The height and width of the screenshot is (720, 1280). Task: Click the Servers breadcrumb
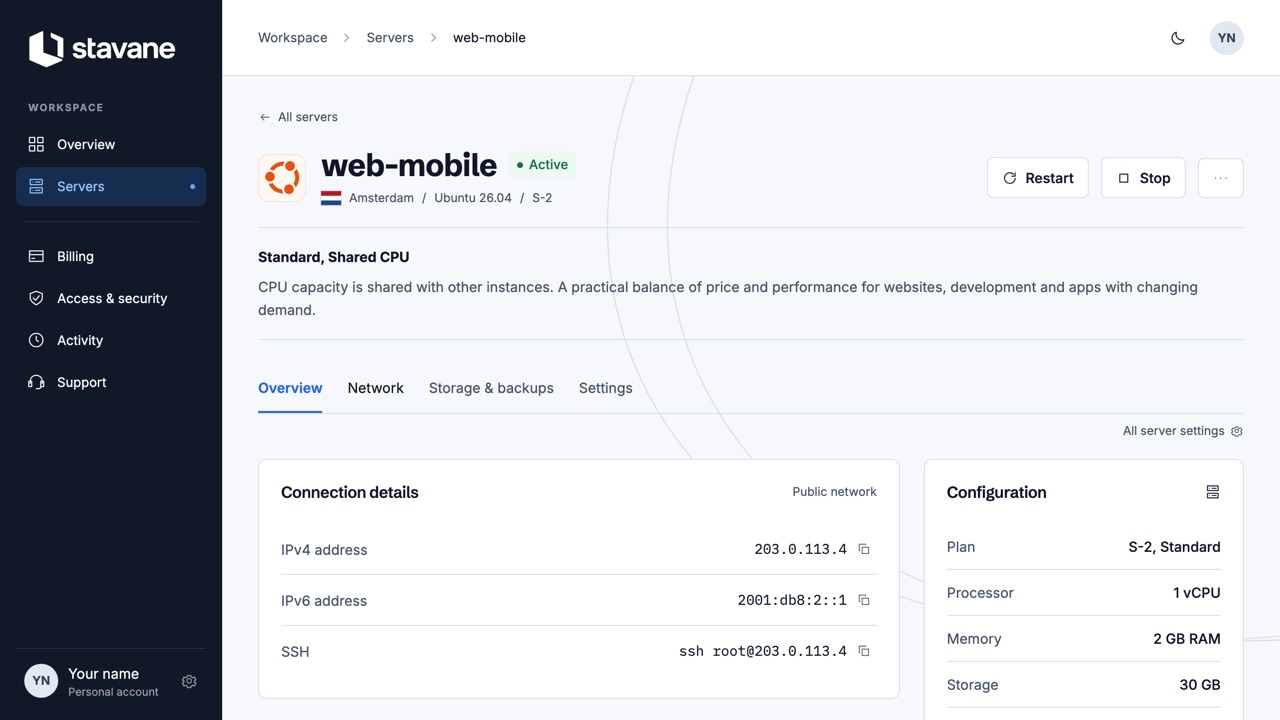[x=390, y=38]
